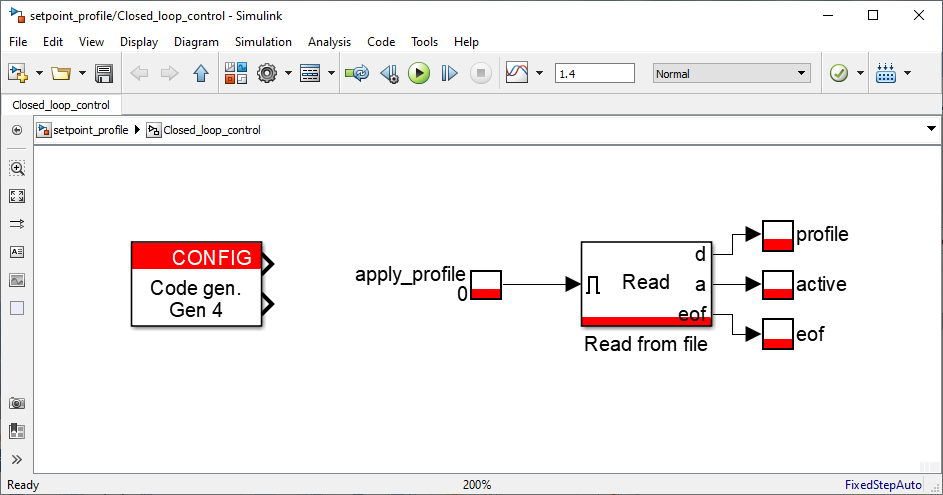
Task: Go up to parent with blue arrow
Action: click(x=201, y=73)
